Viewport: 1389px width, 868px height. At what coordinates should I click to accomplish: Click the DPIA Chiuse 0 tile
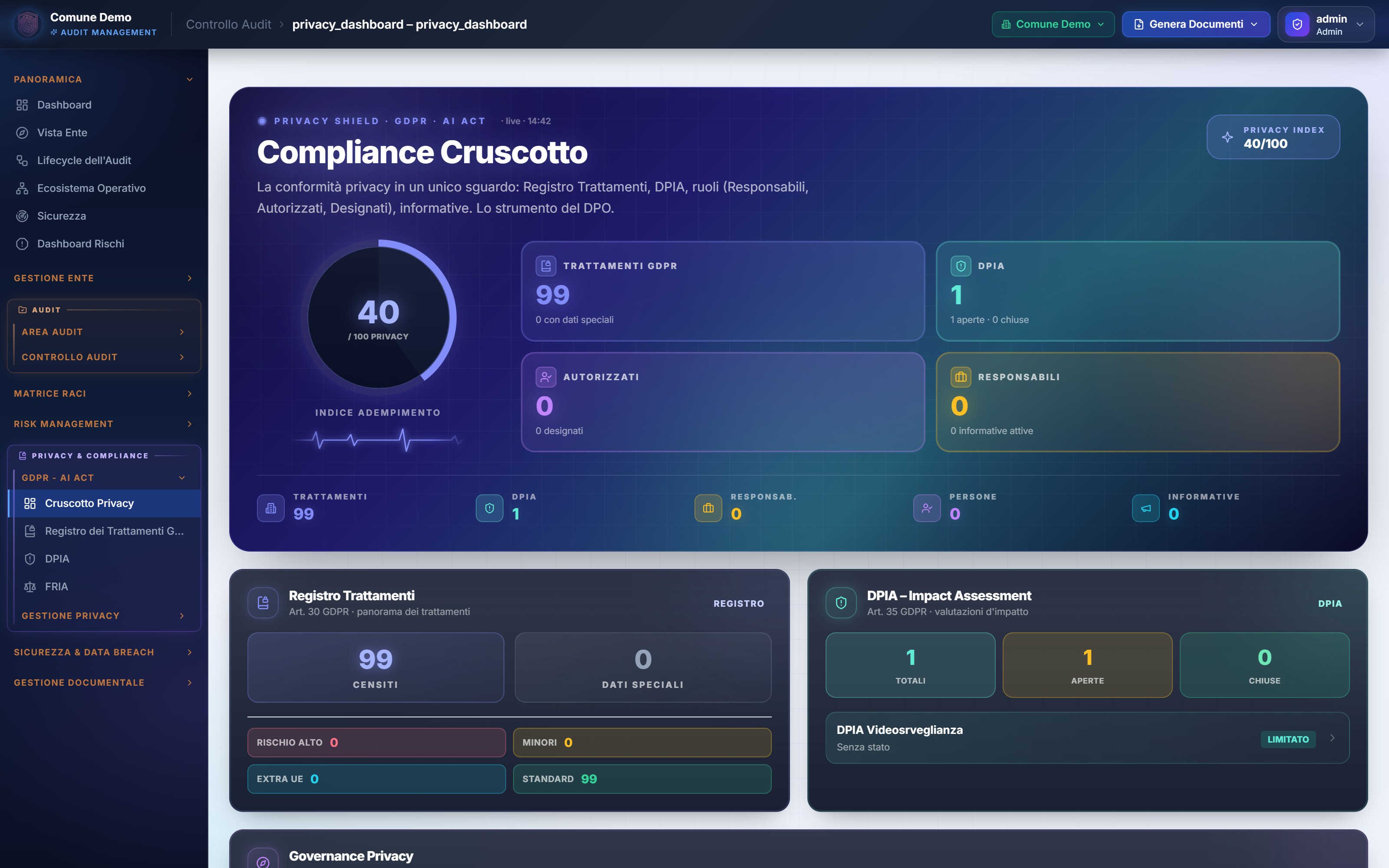coord(1264,665)
